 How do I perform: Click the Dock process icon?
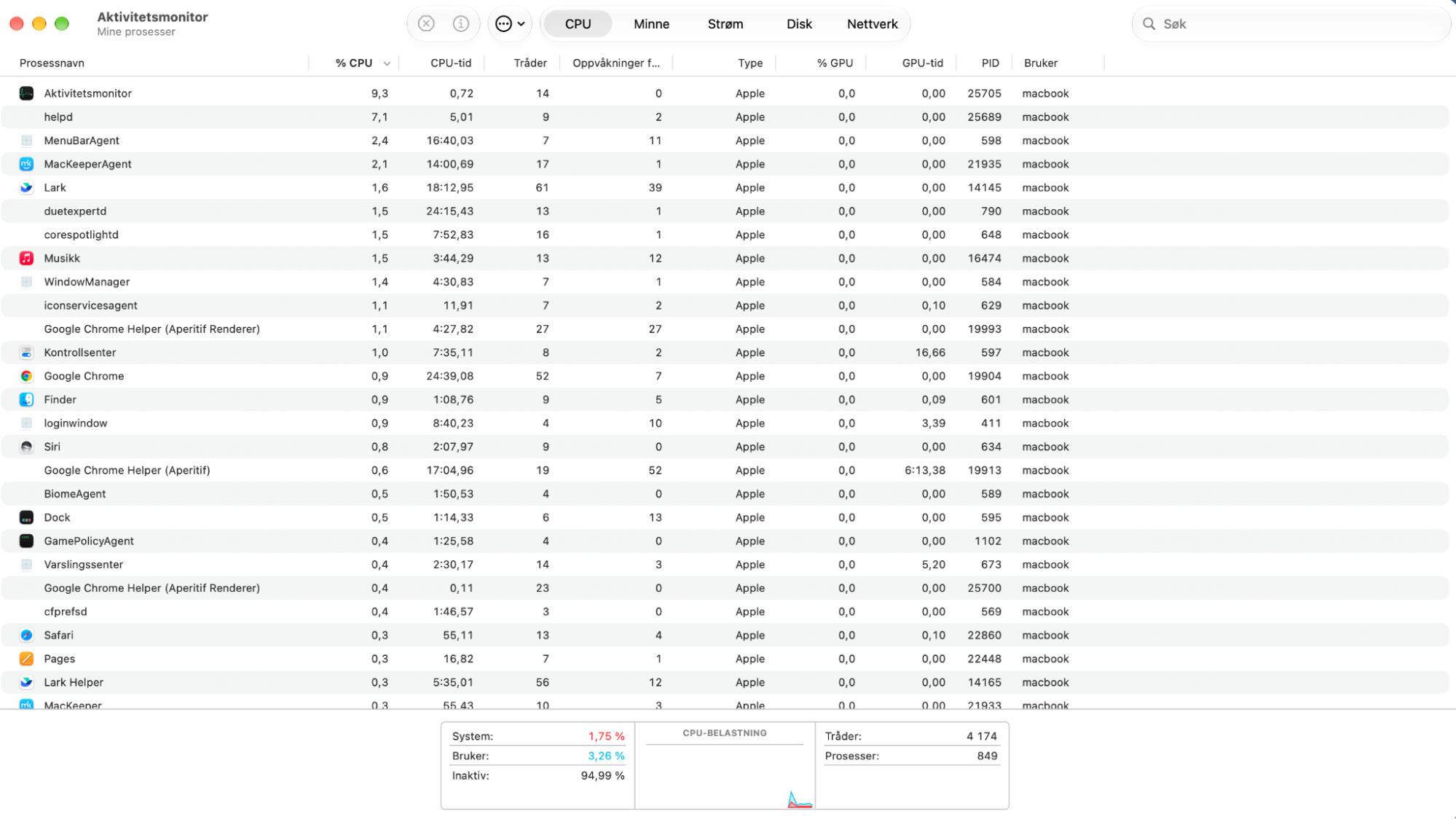[26, 517]
